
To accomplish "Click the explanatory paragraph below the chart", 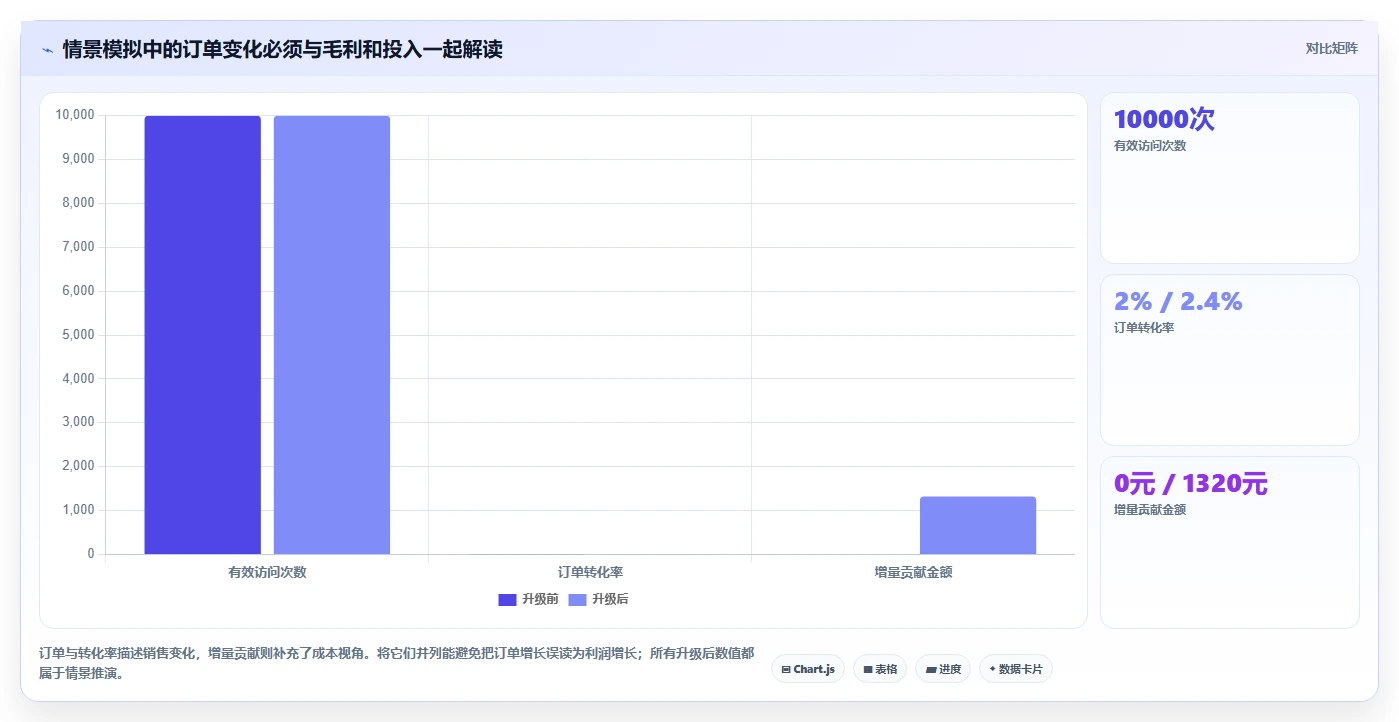I will pos(397,663).
